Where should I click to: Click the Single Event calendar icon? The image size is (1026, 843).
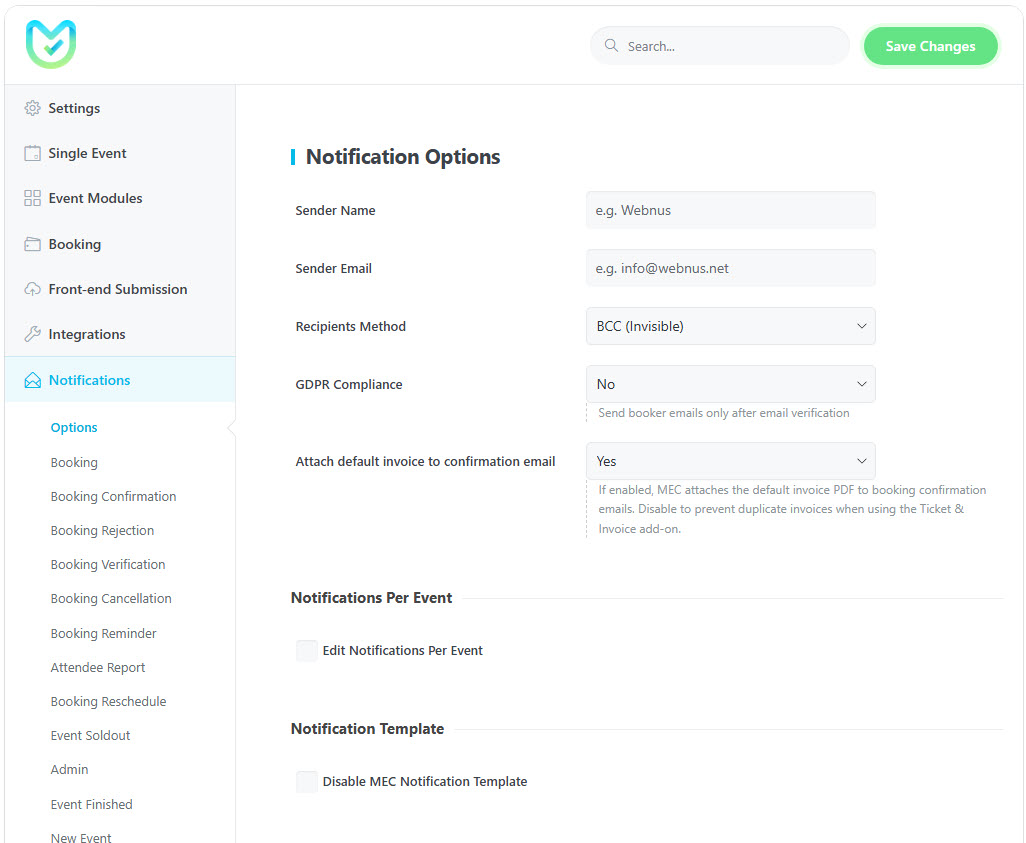tap(32, 153)
